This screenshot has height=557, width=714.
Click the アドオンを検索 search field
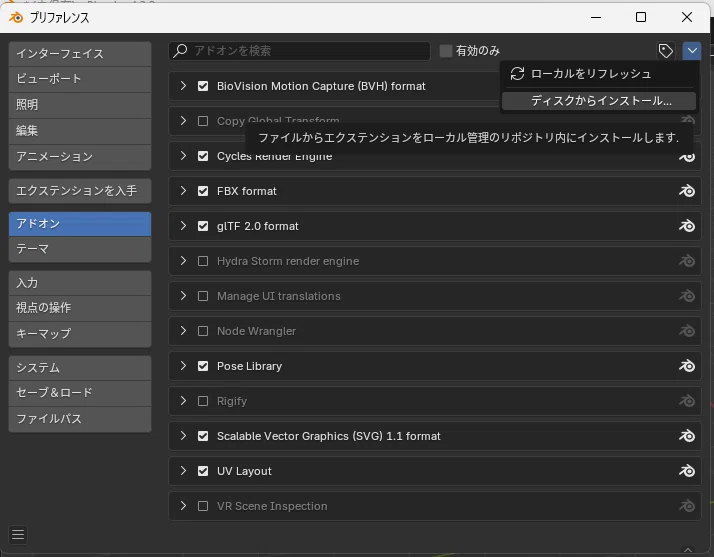[x=299, y=51]
